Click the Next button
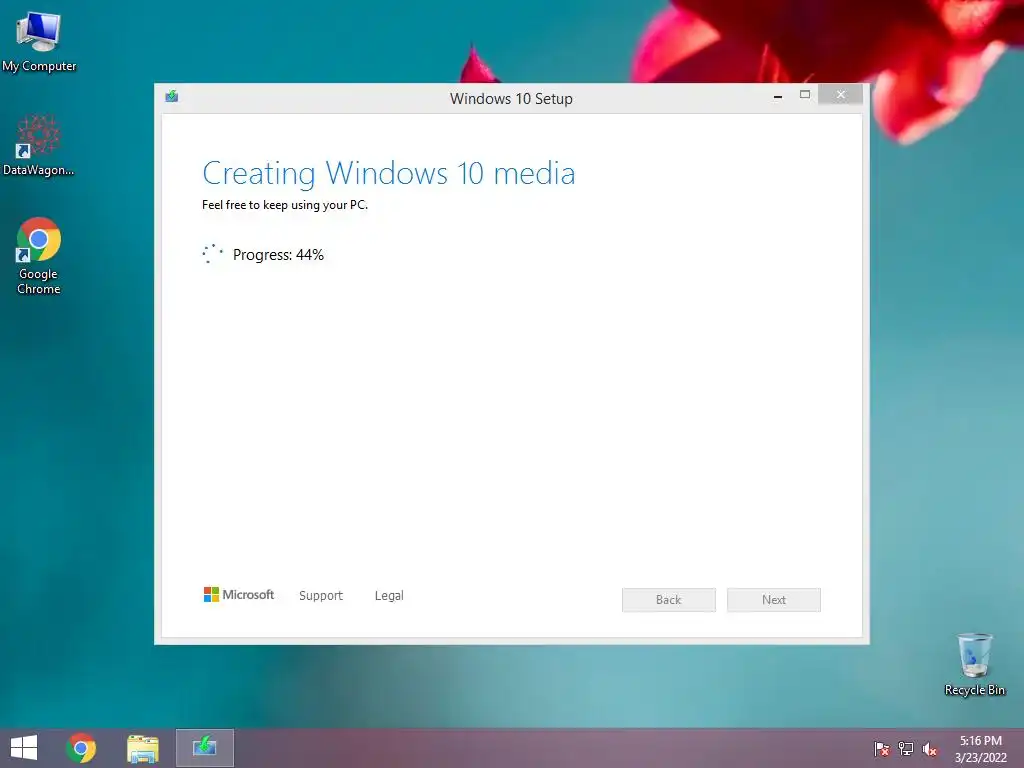 (x=774, y=600)
